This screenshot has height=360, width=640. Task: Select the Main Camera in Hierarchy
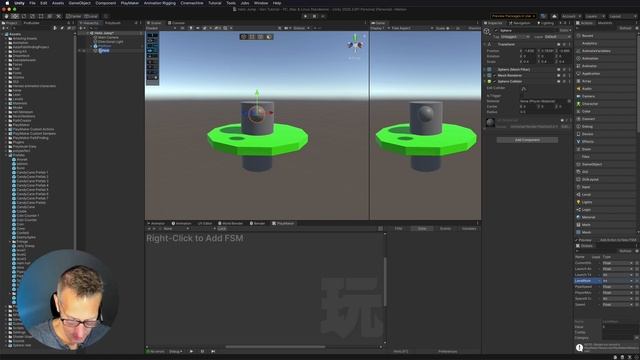(109, 38)
